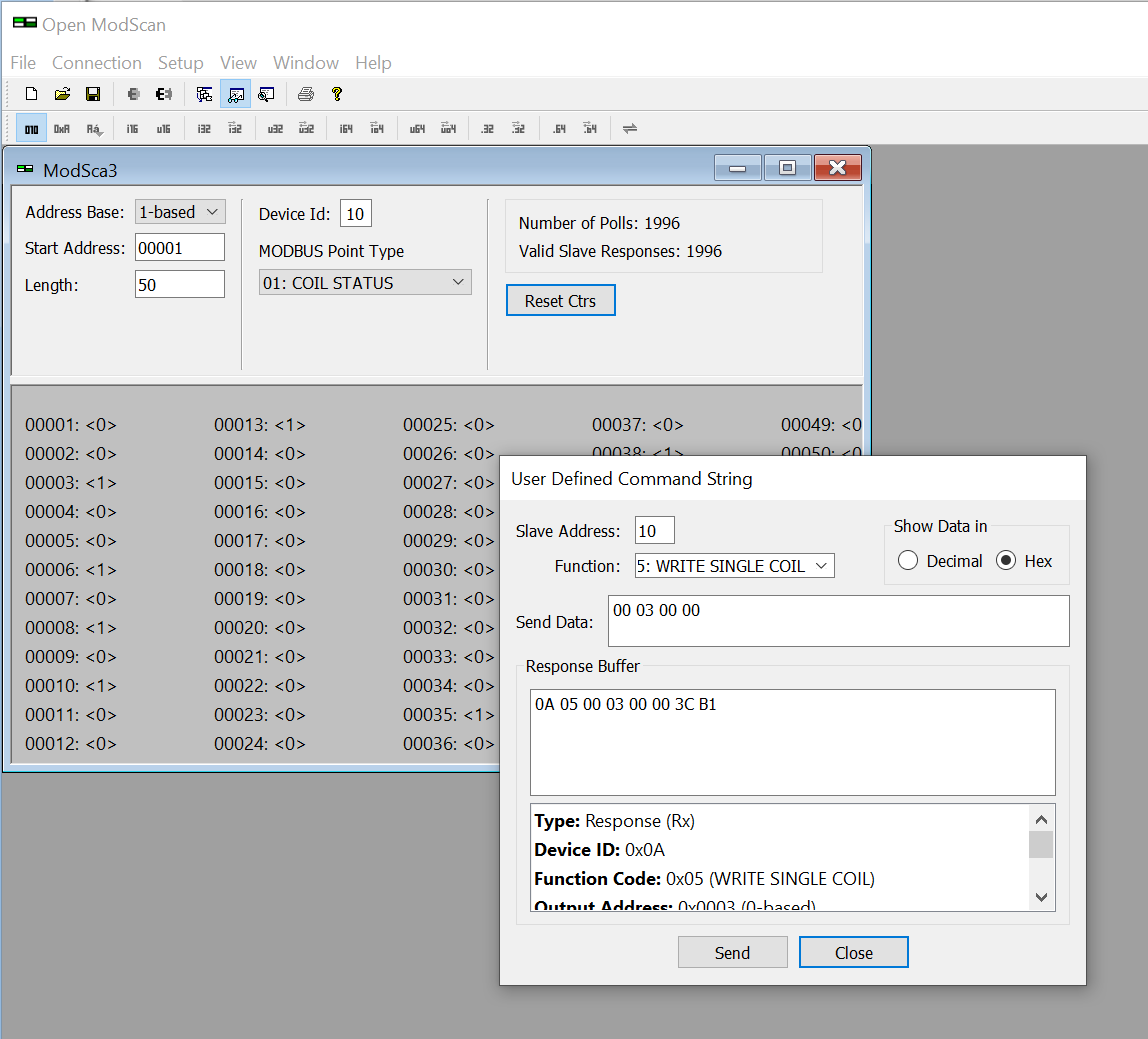Click the Start Address input field
This screenshot has width=1148, height=1039.
click(x=180, y=247)
